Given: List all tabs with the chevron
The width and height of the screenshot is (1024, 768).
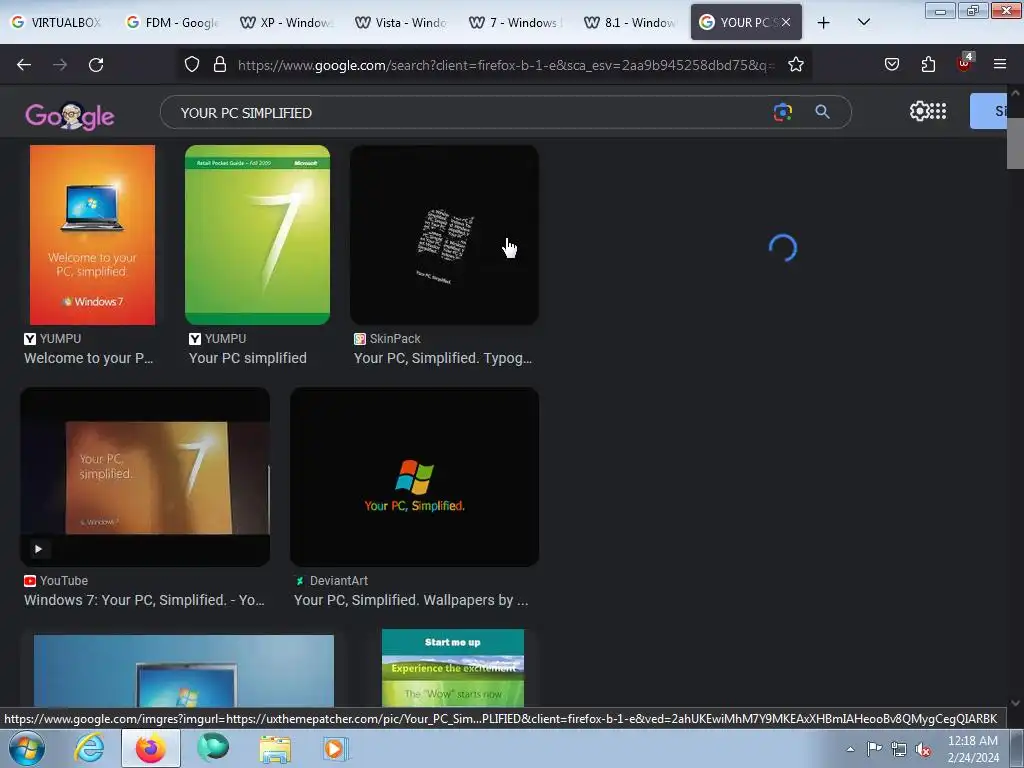Looking at the screenshot, I should 863,22.
